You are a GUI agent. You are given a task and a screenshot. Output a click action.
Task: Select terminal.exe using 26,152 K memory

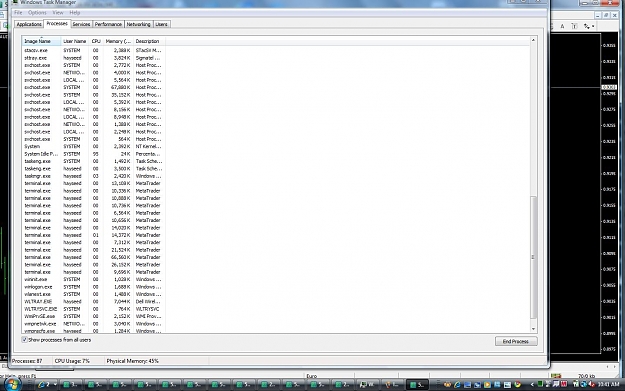coord(94,265)
